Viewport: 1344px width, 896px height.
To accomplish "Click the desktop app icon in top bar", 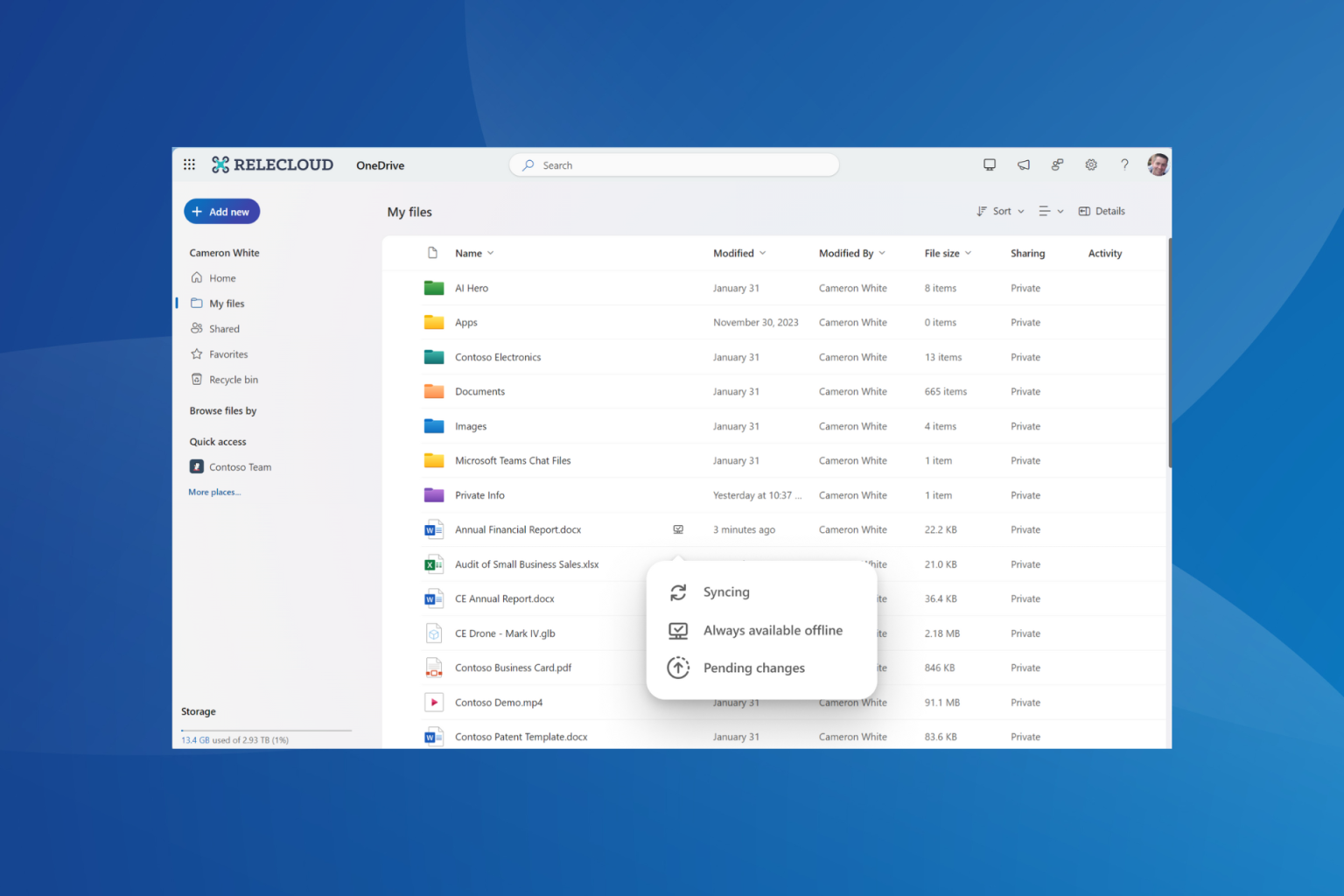I will 990,164.
